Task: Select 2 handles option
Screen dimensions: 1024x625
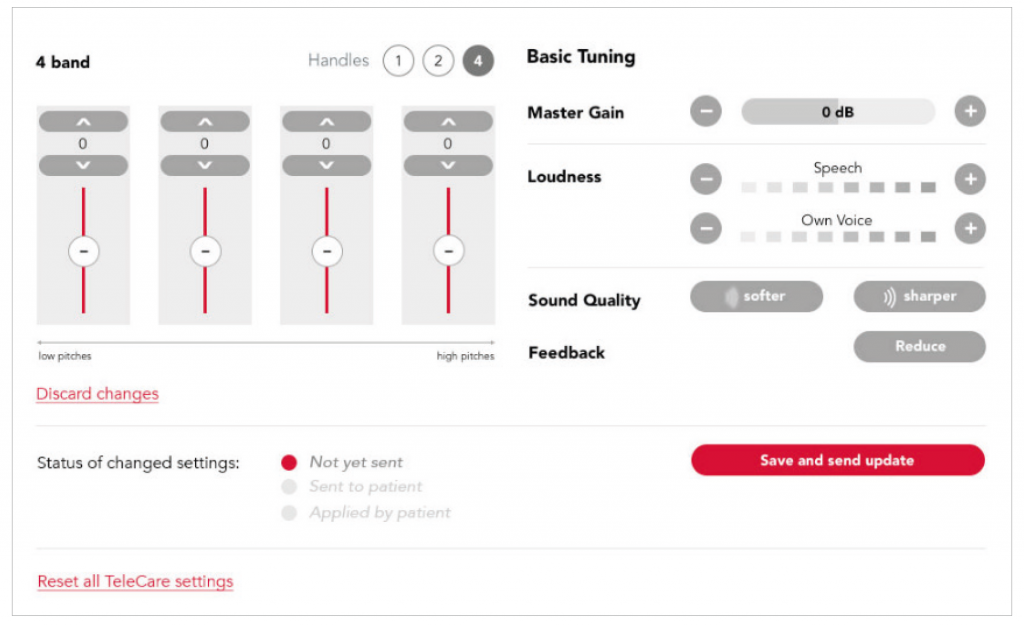Action: [x=438, y=61]
